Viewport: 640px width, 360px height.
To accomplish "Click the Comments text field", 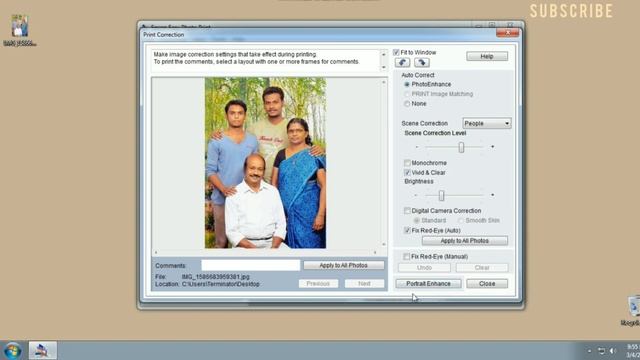I will (250, 265).
